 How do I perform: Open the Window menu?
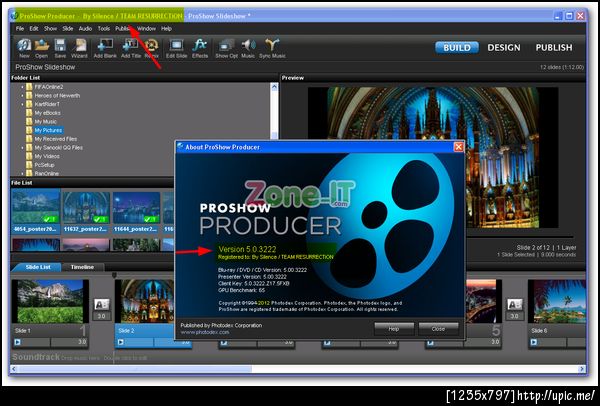pyautogui.click(x=146, y=29)
